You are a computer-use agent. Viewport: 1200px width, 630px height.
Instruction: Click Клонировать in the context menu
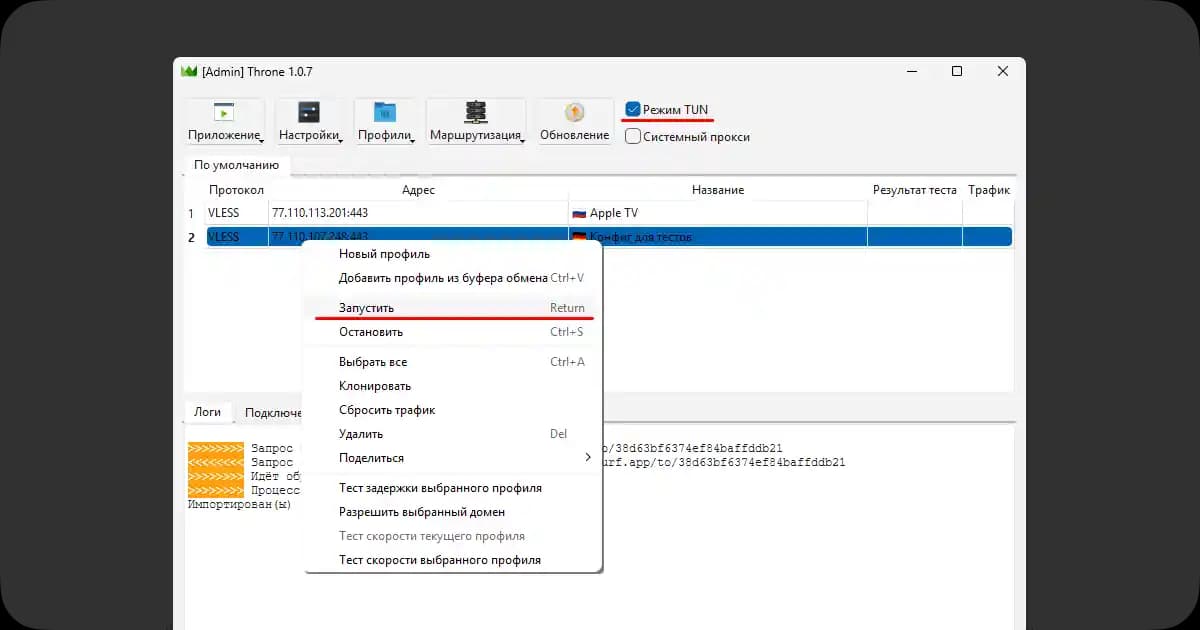[375, 386]
